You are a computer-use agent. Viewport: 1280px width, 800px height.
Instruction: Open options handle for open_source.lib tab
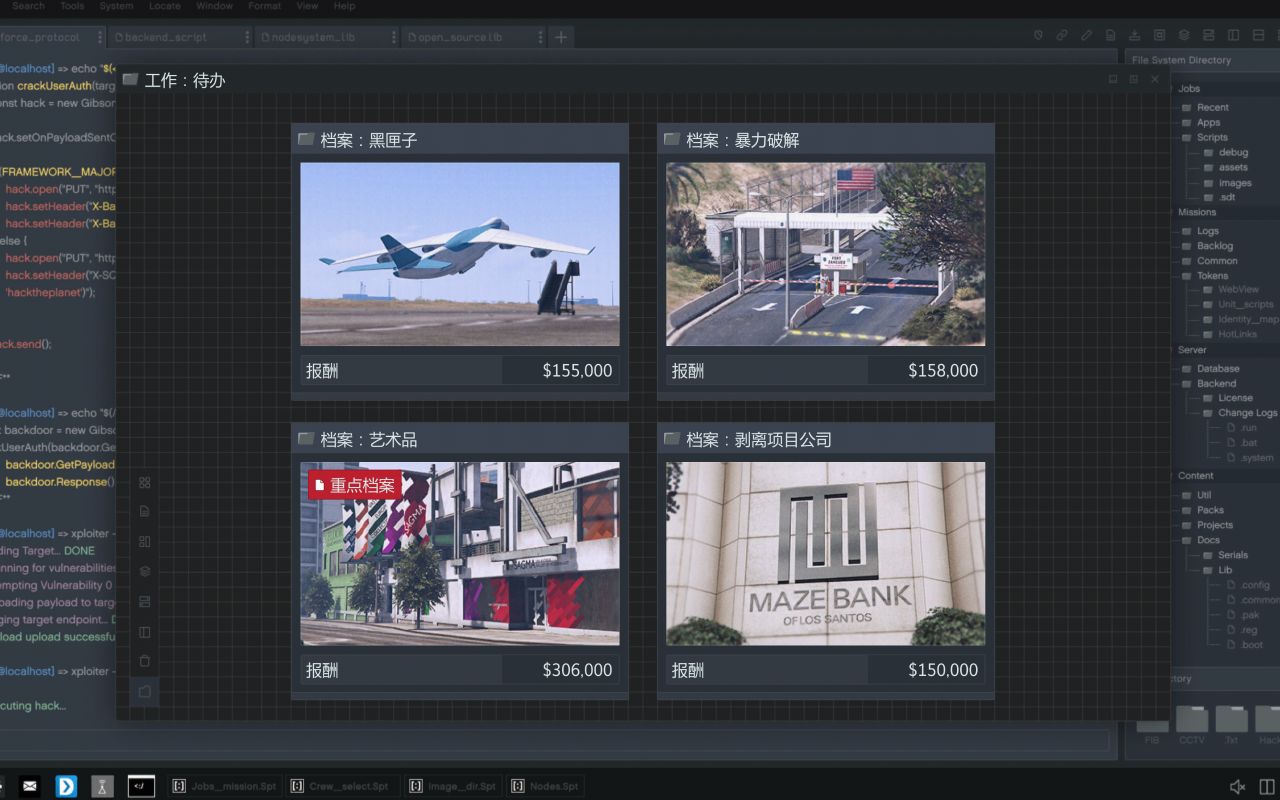click(540, 37)
